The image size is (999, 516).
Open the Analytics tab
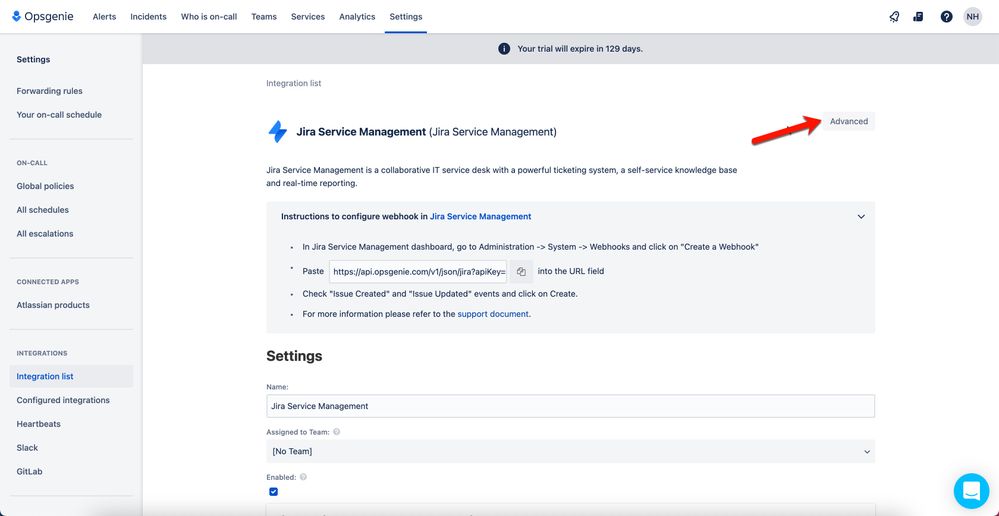357,17
